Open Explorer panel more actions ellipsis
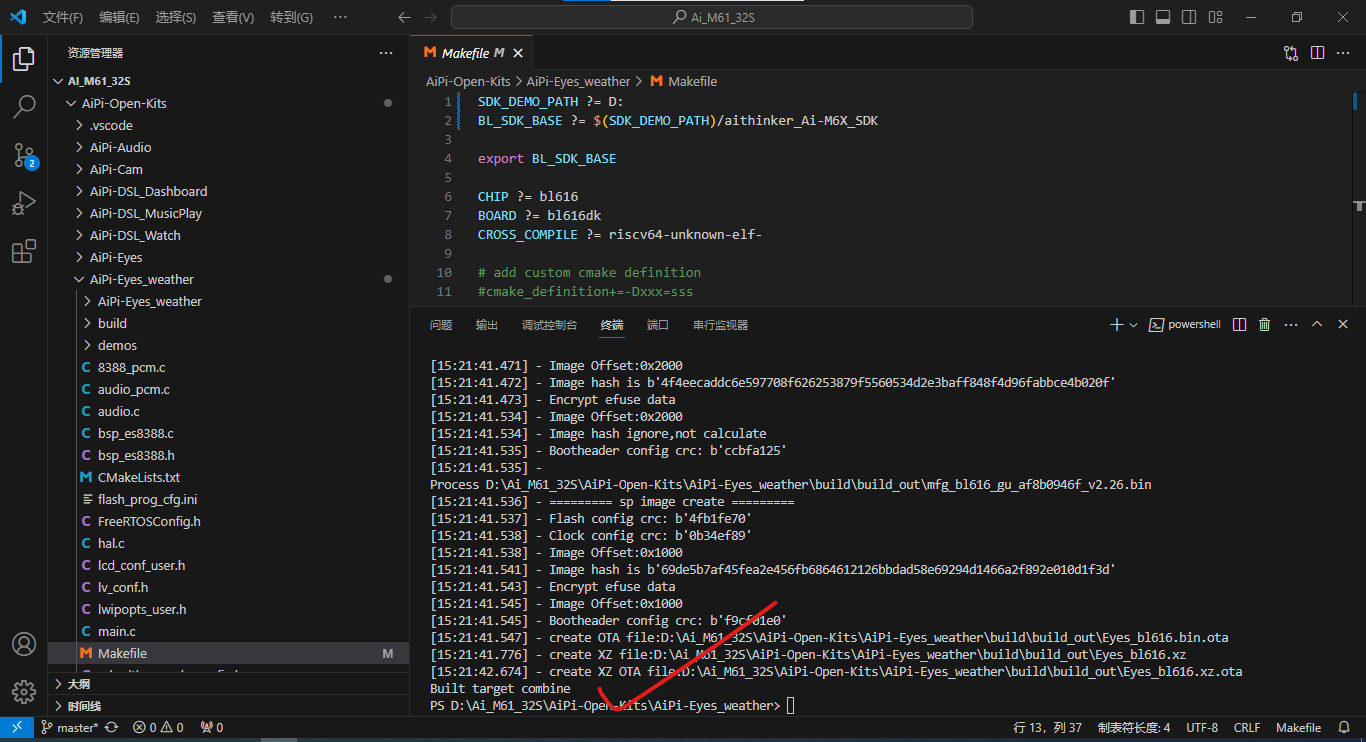The height and width of the screenshot is (742, 1366). click(386, 53)
